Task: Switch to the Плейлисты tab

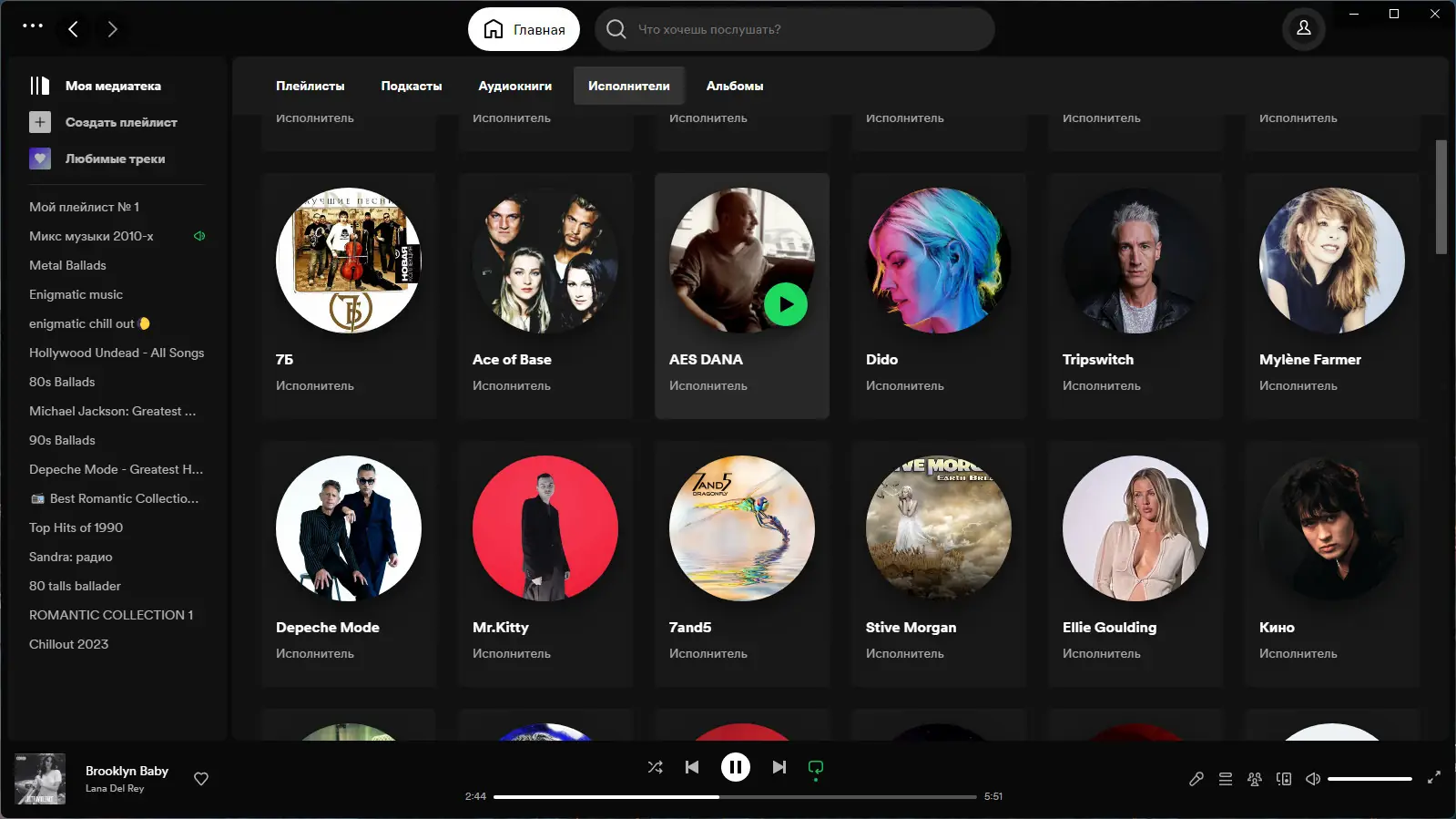Action: 311,86
